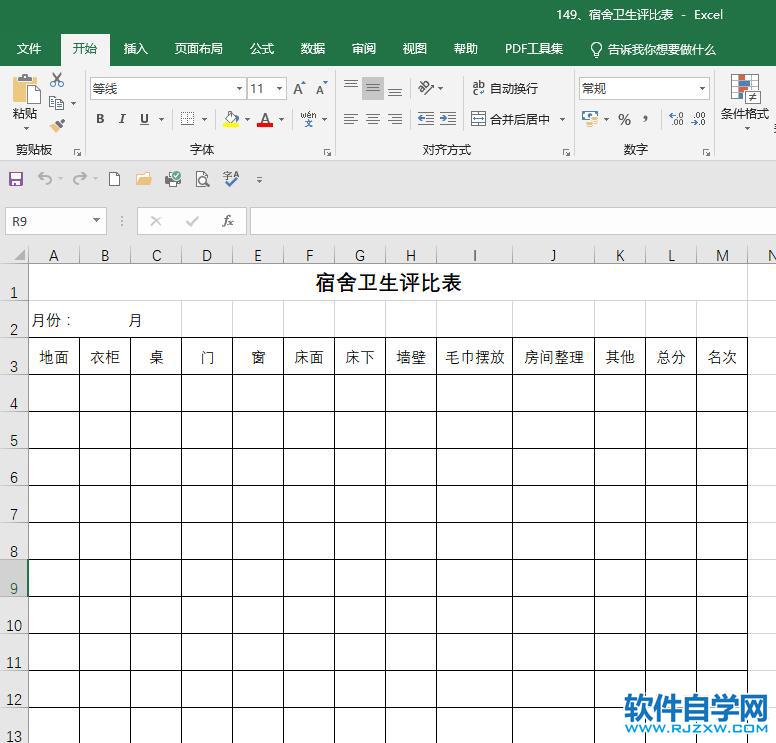
Task: Click the accounting number format icon
Action: tap(590, 119)
